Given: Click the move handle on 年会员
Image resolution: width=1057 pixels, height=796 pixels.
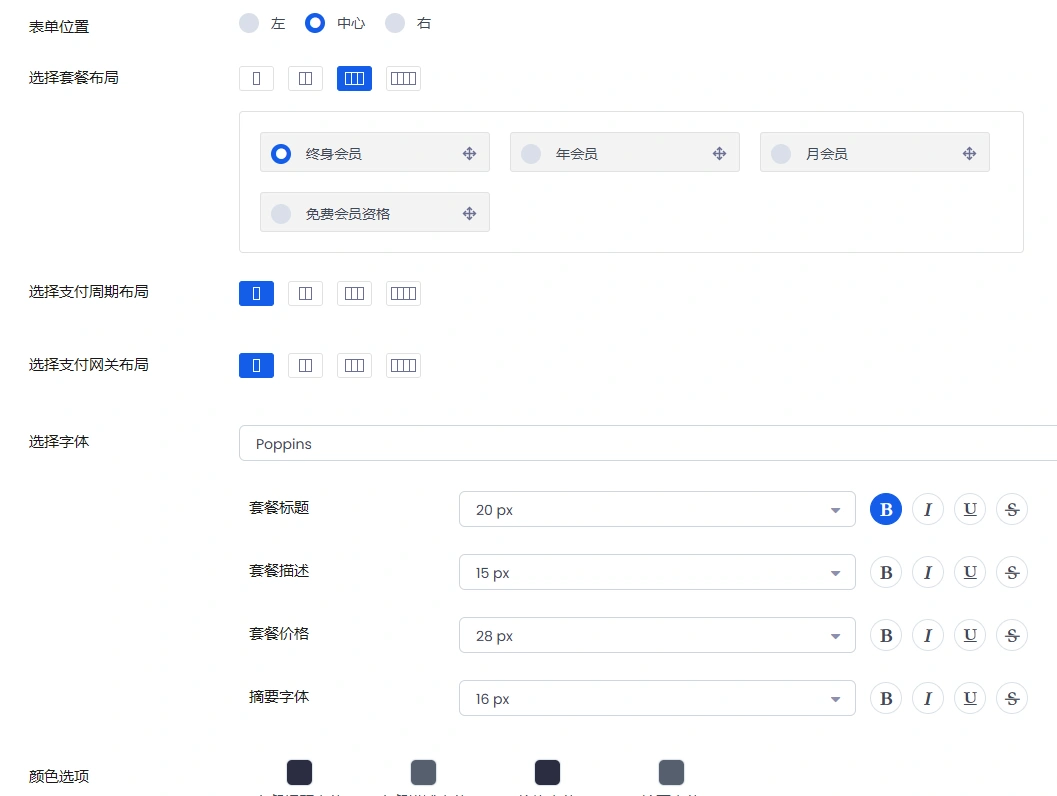Looking at the screenshot, I should point(719,153).
